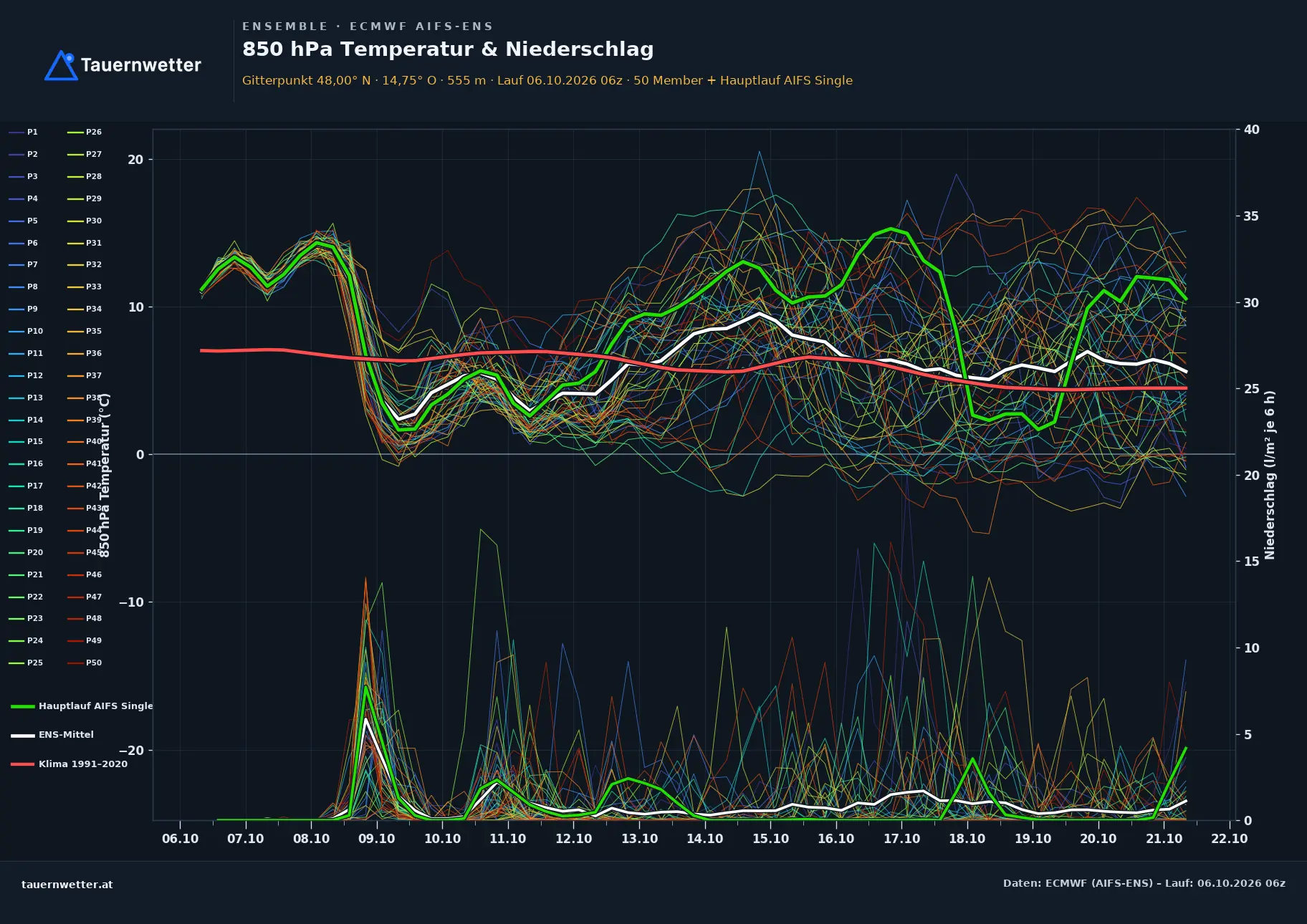Click the 15.10 date label on x-axis
The width and height of the screenshot is (1307, 924).
[x=770, y=839]
